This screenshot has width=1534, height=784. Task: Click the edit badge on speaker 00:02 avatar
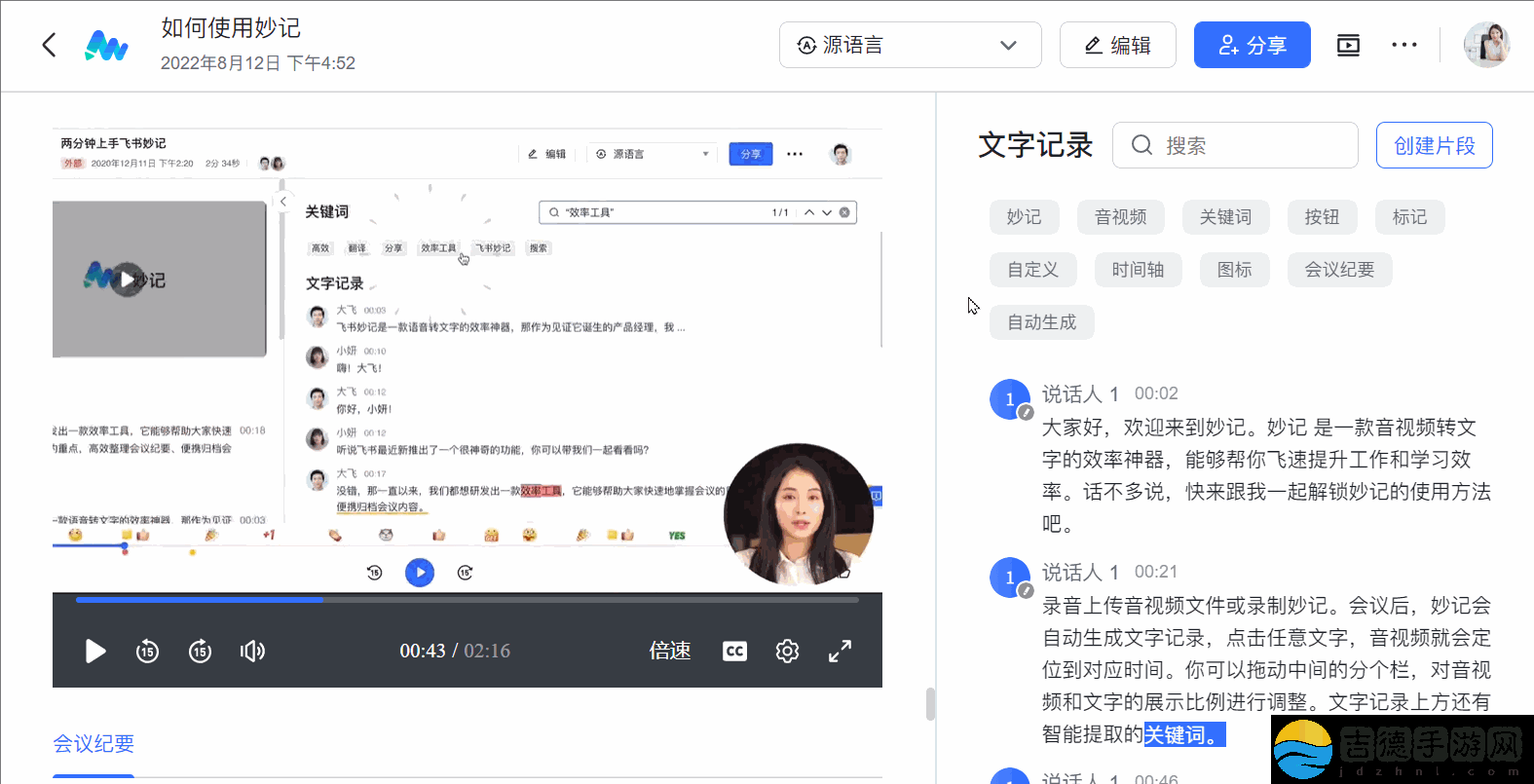tap(1026, 413)
